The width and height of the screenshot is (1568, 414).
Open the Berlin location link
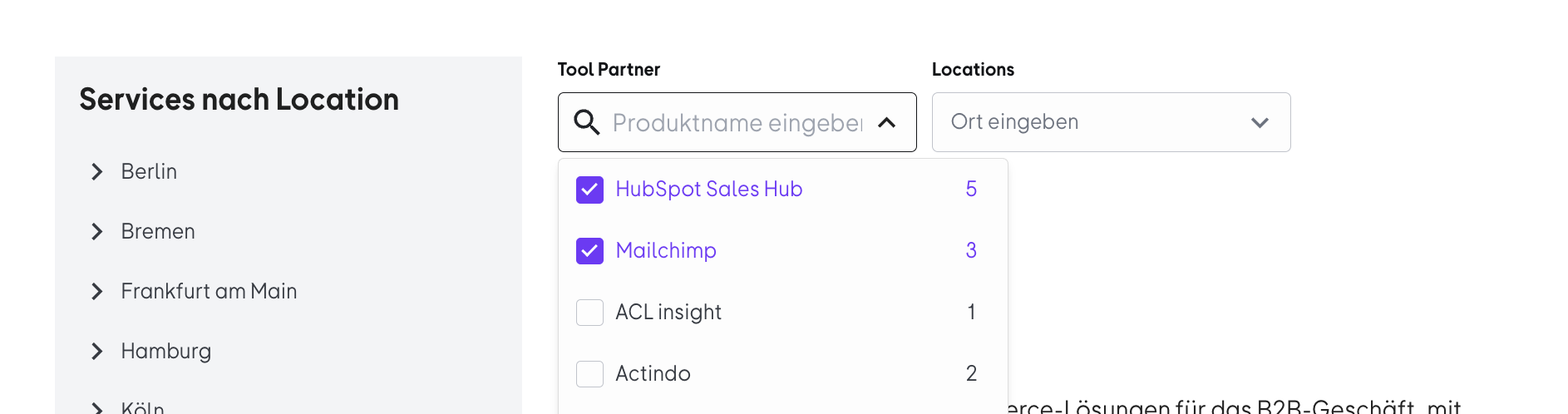pos(149,171)
